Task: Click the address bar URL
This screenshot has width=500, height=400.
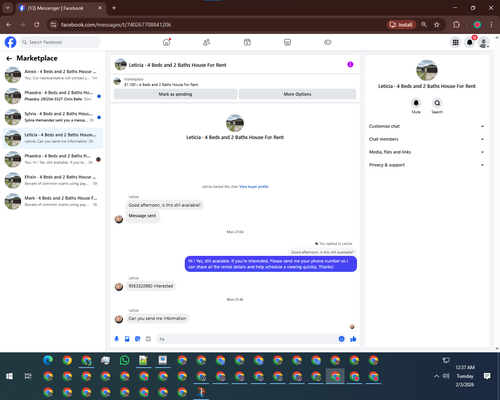Action: coord(116,25)
